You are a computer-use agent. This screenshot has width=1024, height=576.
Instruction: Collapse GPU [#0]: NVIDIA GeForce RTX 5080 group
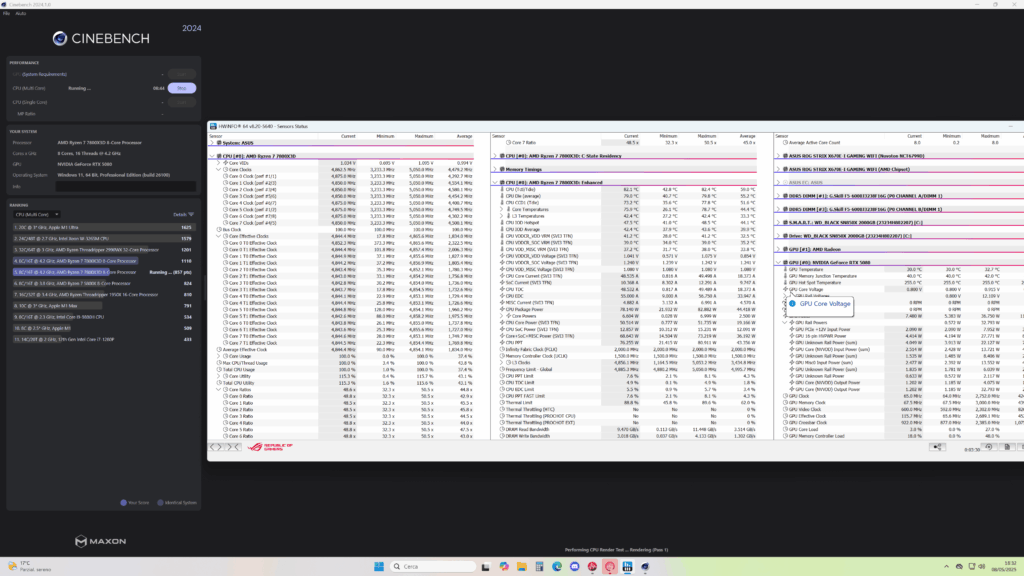778,263
